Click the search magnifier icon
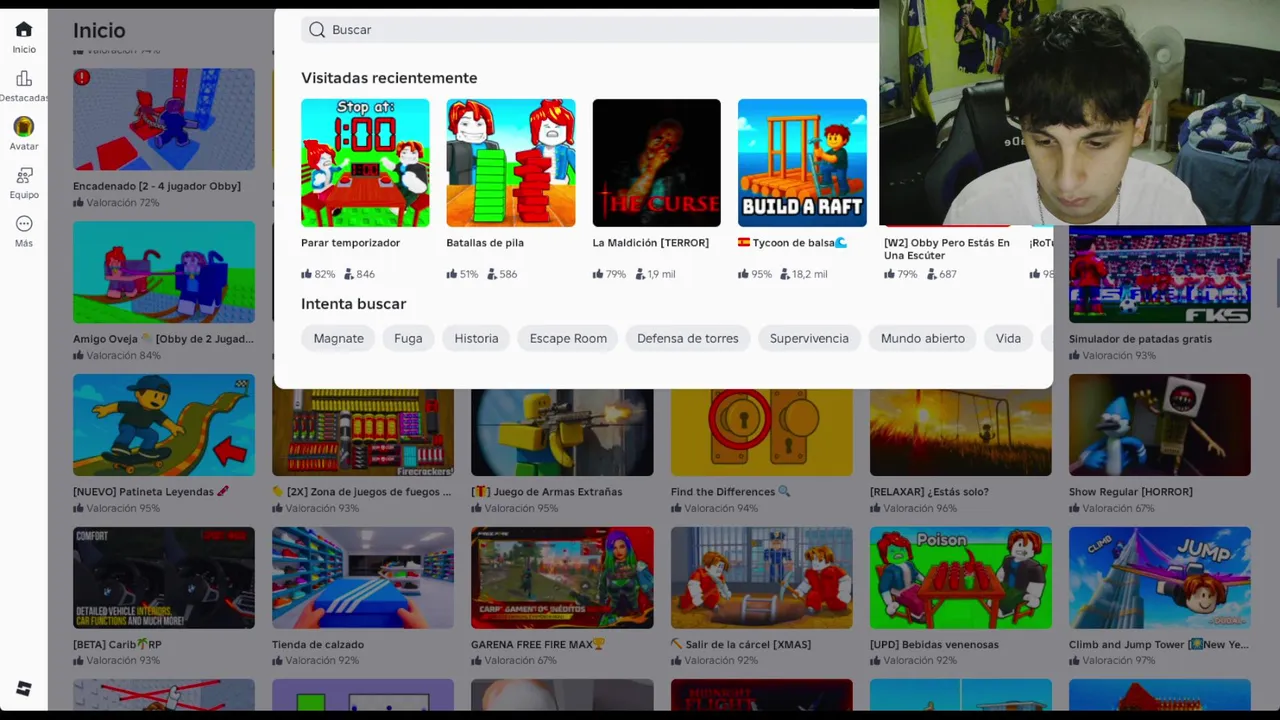This screenshot has width=1280, height=720. (317, 30)
